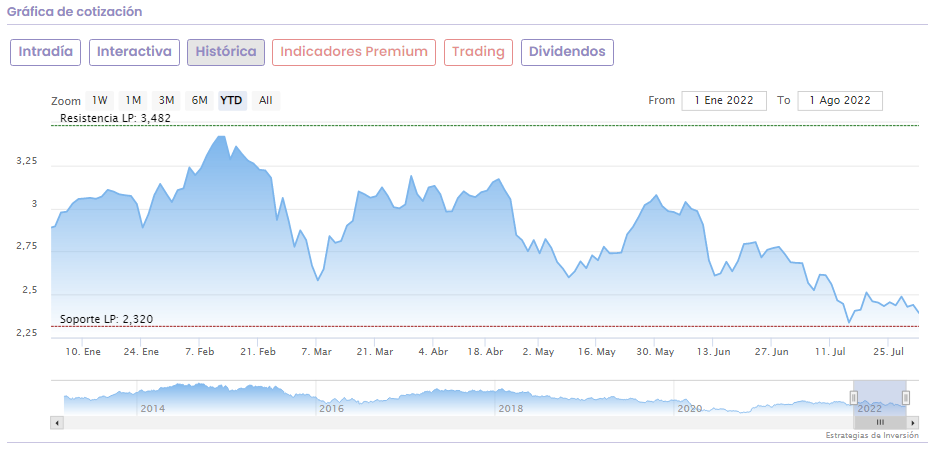Select the 3M zoom range
Viewport: 936px width, 453px height.
[x=166, y=100]
